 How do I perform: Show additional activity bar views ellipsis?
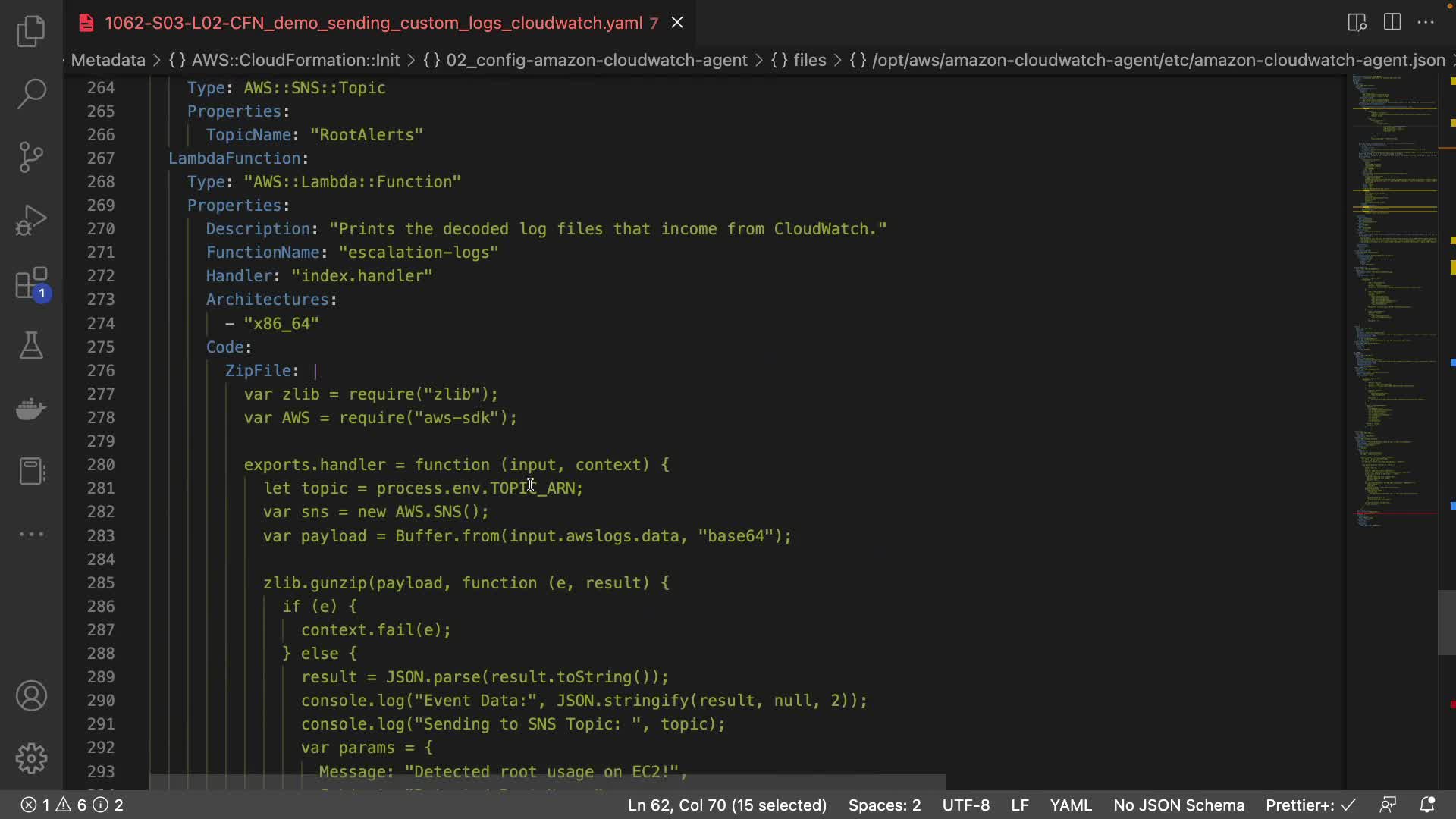[x=31, y=534]
